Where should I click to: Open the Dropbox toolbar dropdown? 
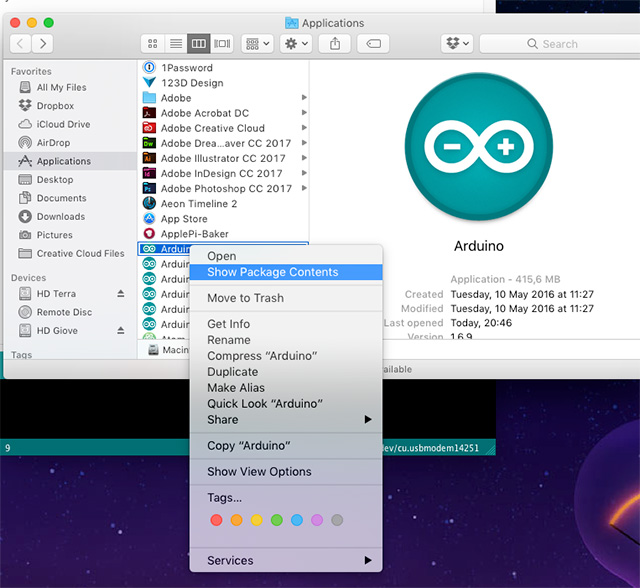456,44
